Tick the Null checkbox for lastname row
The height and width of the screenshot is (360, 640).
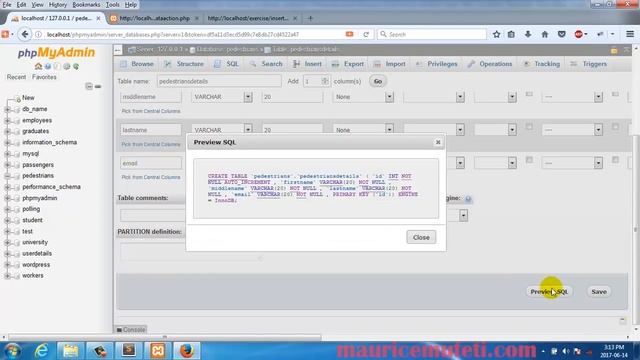(x=529, y=127)
